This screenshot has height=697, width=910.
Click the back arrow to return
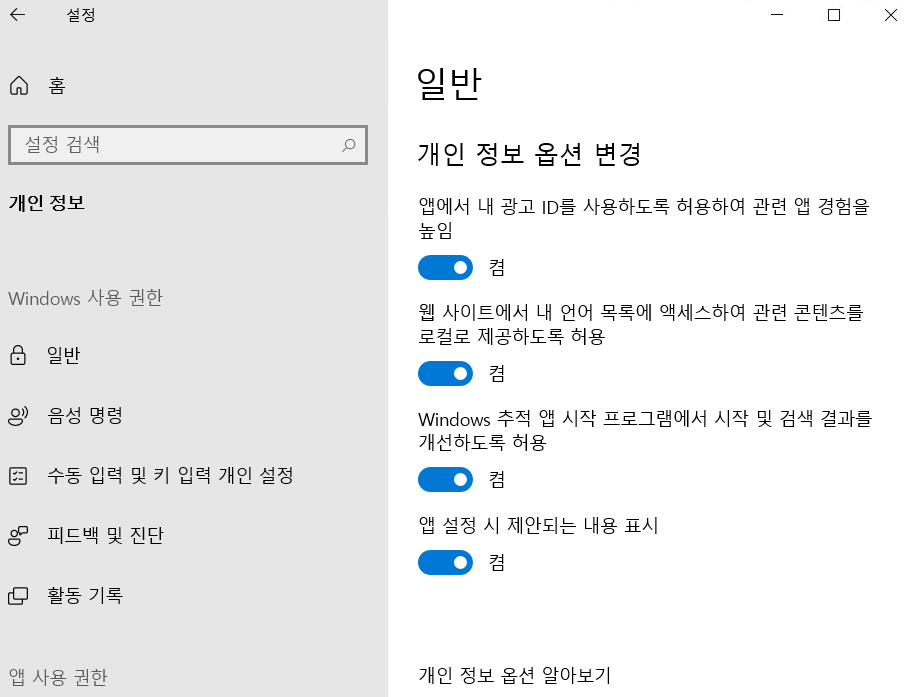pos(18,15)
